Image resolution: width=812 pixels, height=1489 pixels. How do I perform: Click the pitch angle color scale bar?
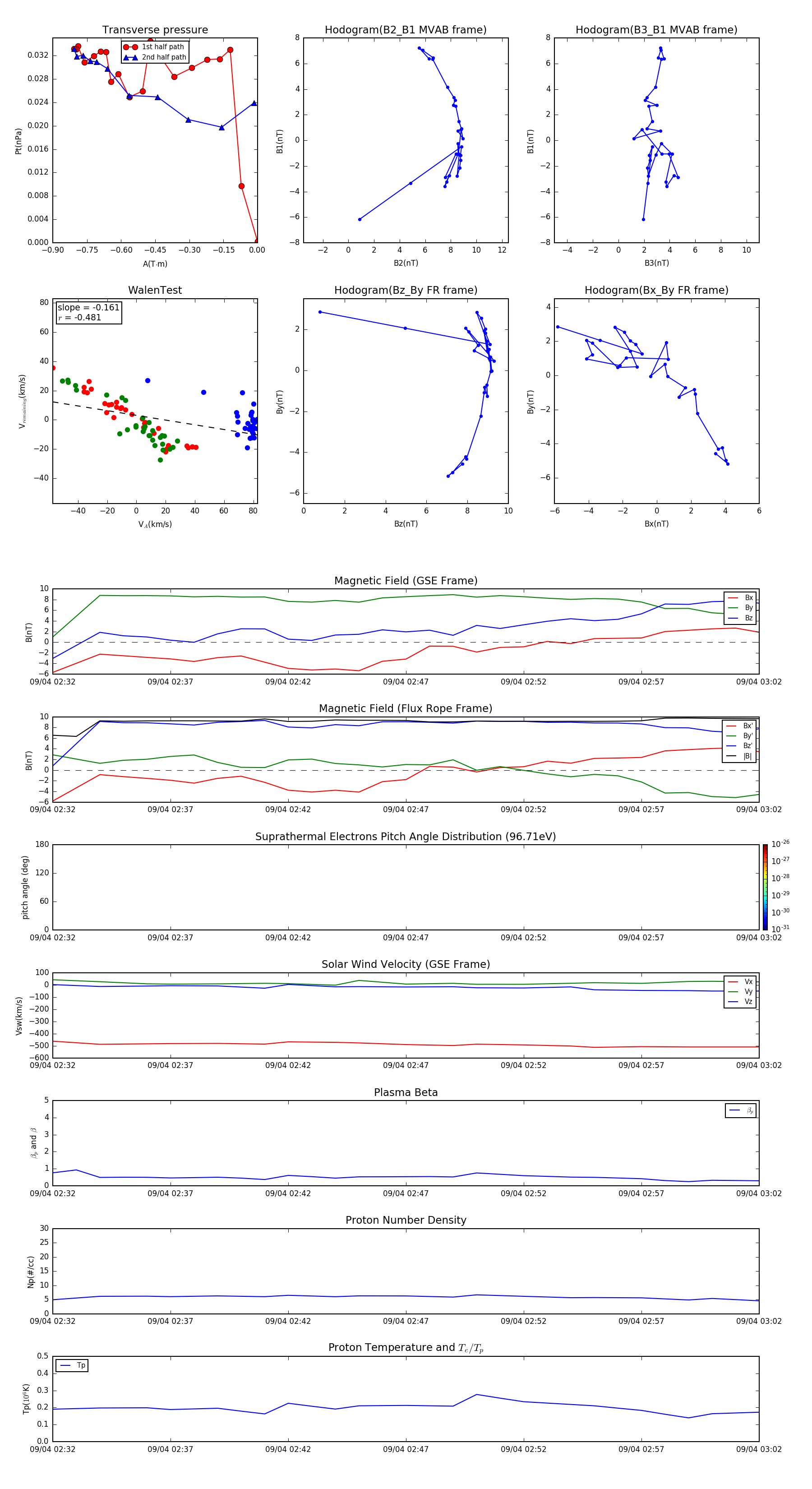(x=765, y=887)
